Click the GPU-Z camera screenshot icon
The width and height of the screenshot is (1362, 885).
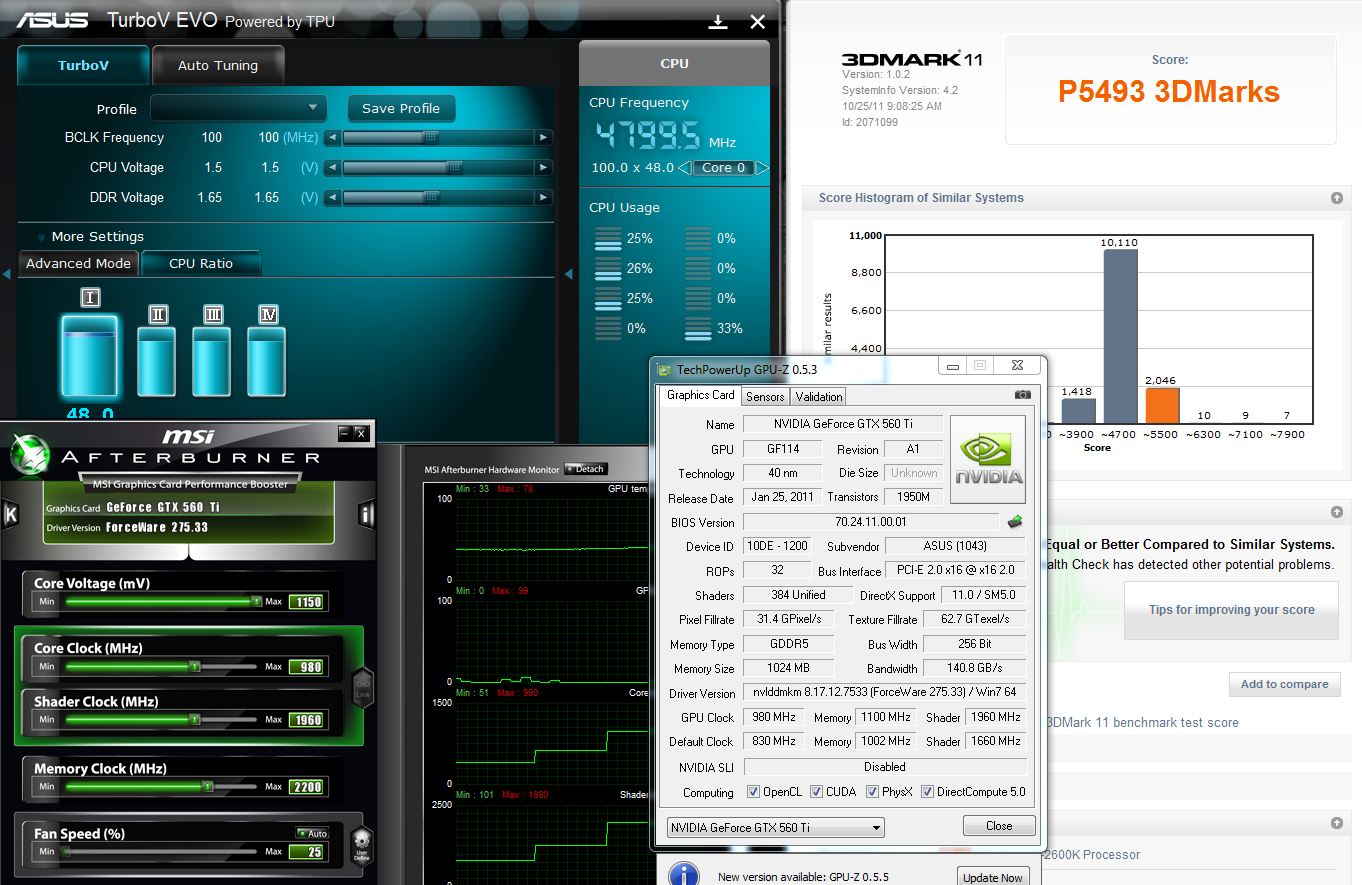pos(1022,396)
